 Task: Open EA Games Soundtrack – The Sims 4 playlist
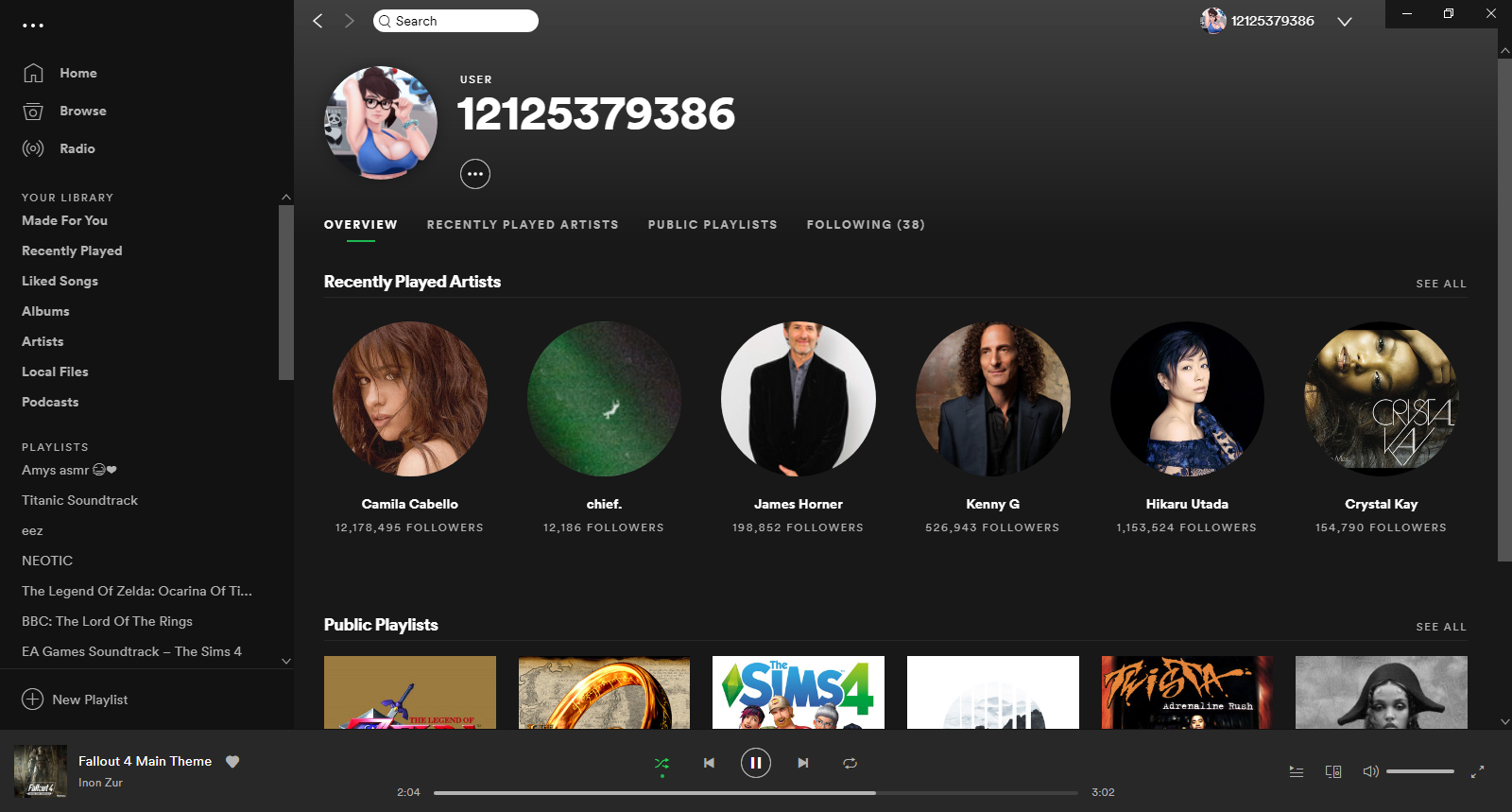coord(131,651)
